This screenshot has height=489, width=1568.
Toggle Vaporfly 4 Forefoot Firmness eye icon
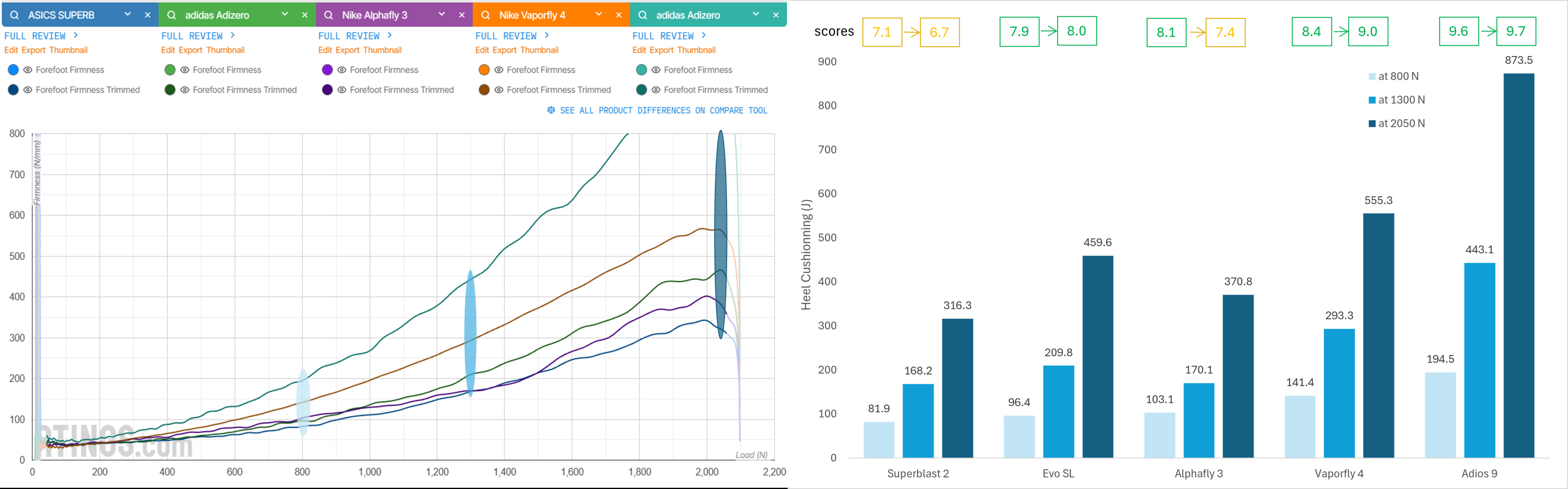click(499, 70)
